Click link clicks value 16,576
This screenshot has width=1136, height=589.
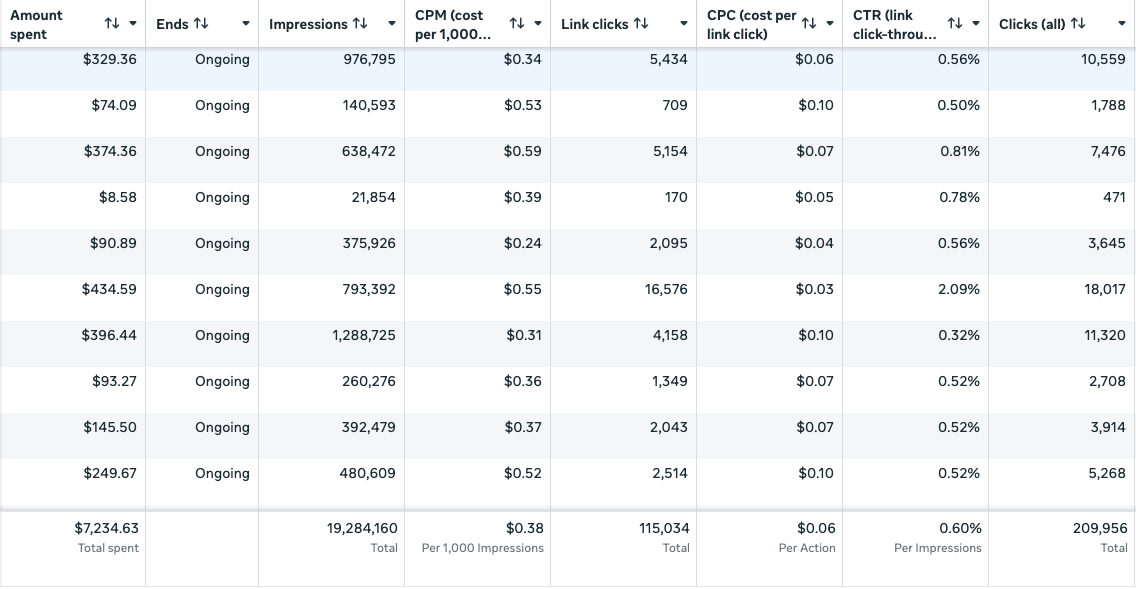666,289
